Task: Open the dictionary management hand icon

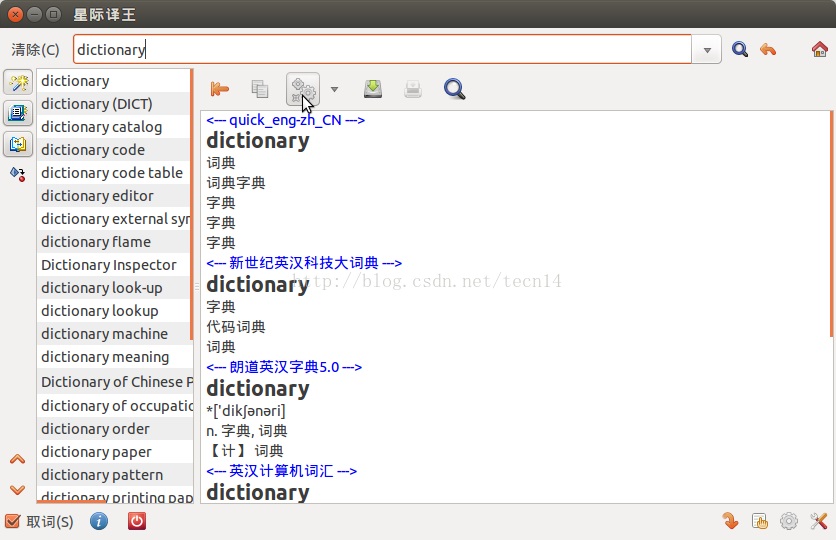Action: pos(759,521)
